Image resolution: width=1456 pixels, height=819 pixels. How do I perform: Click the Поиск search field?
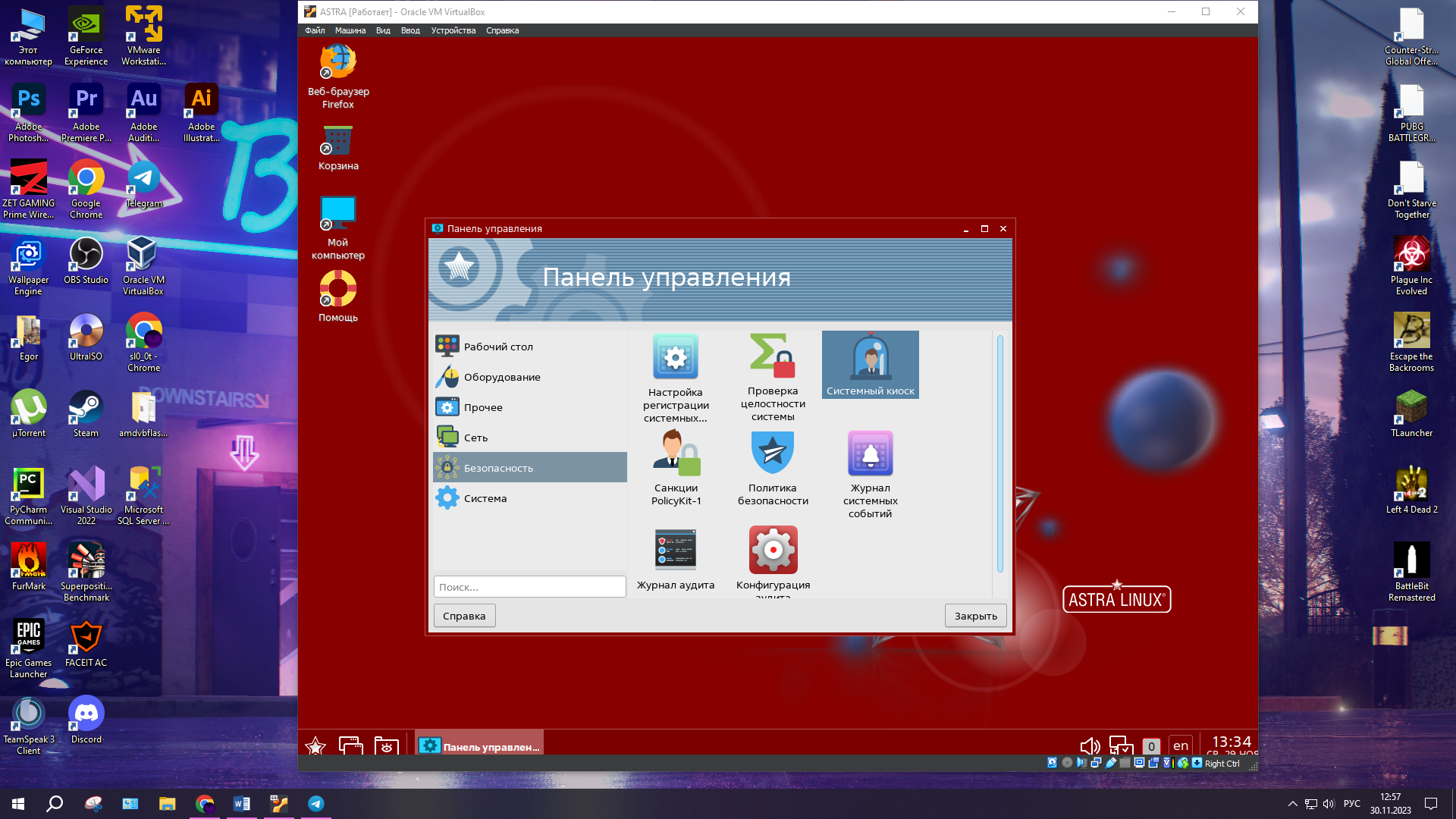click(529, 587)
